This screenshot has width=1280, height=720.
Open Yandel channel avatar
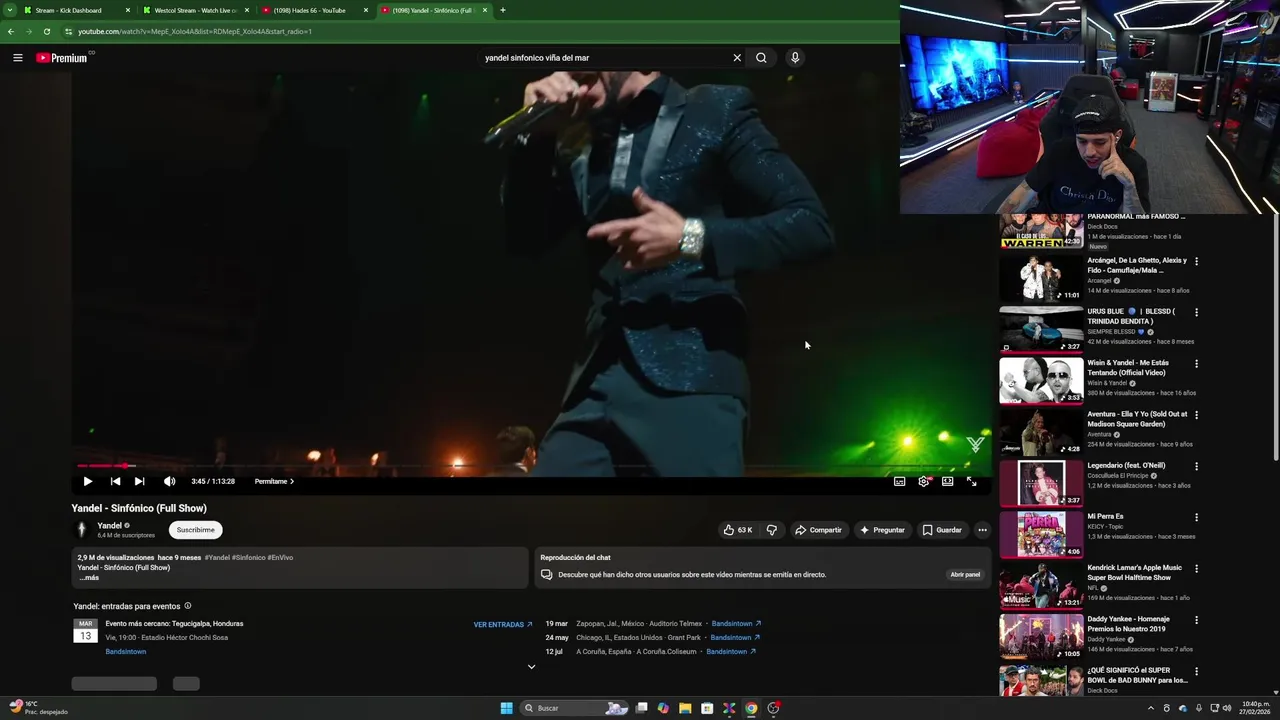(82, 530)
